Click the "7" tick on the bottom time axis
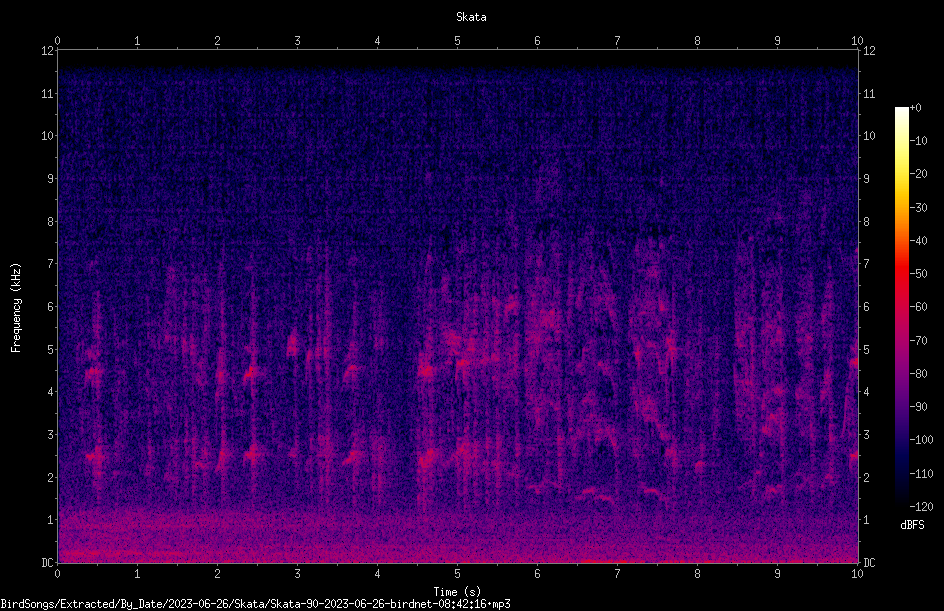 pyautogui.click(x=617, y=574)
